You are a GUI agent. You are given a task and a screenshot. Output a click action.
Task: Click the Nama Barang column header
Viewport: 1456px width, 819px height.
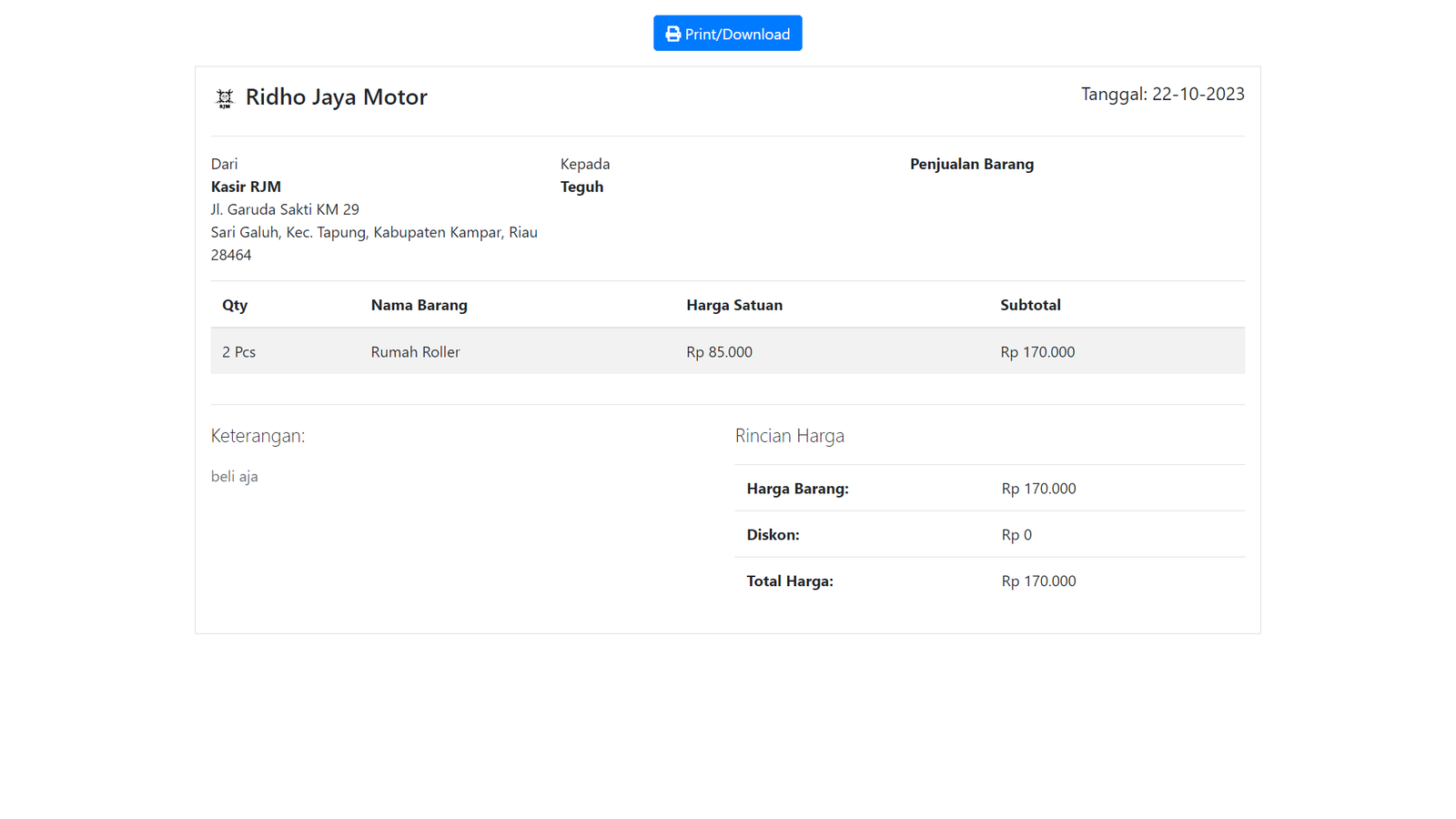(419, 305)
